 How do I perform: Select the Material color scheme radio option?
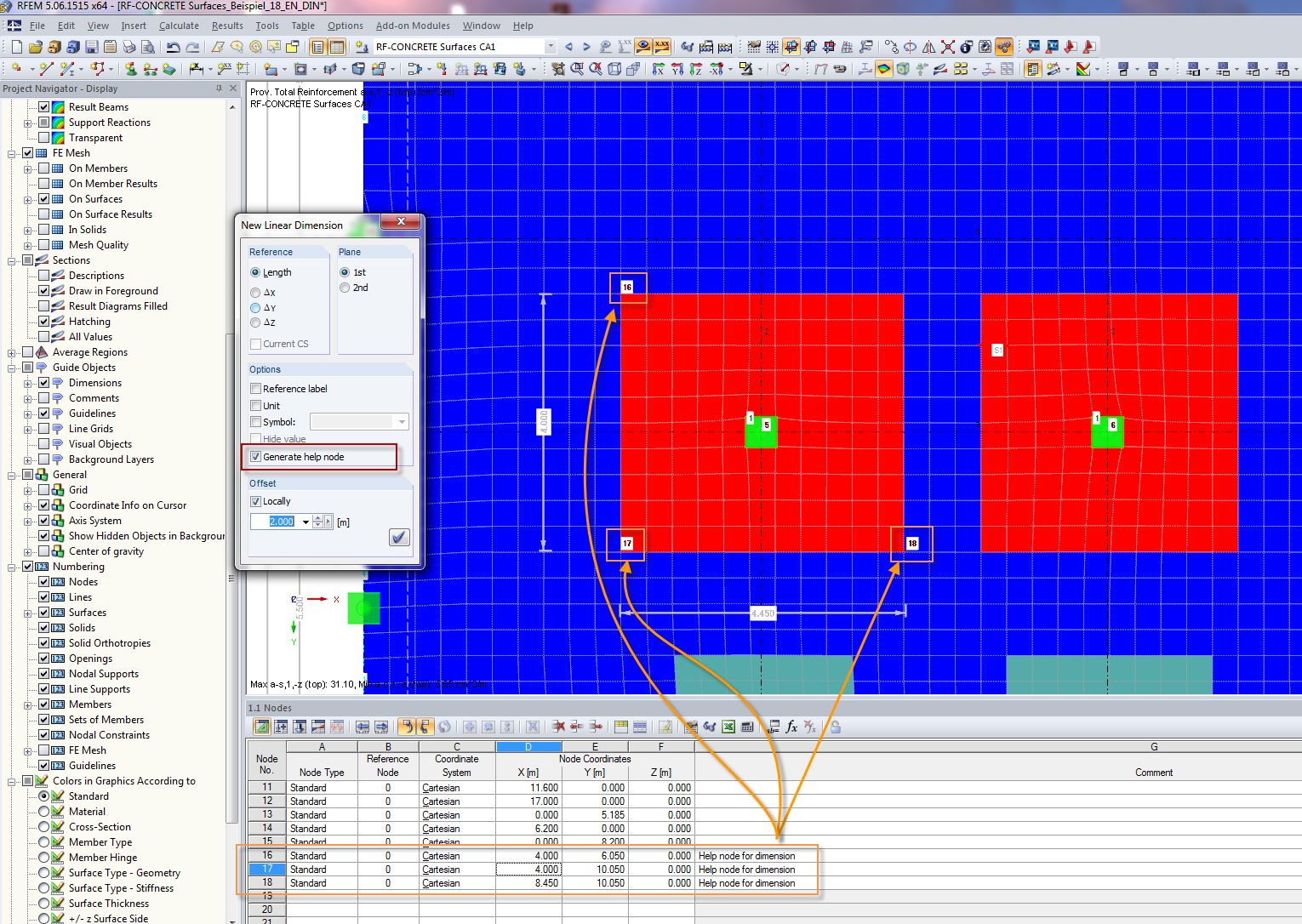point(43,811)
